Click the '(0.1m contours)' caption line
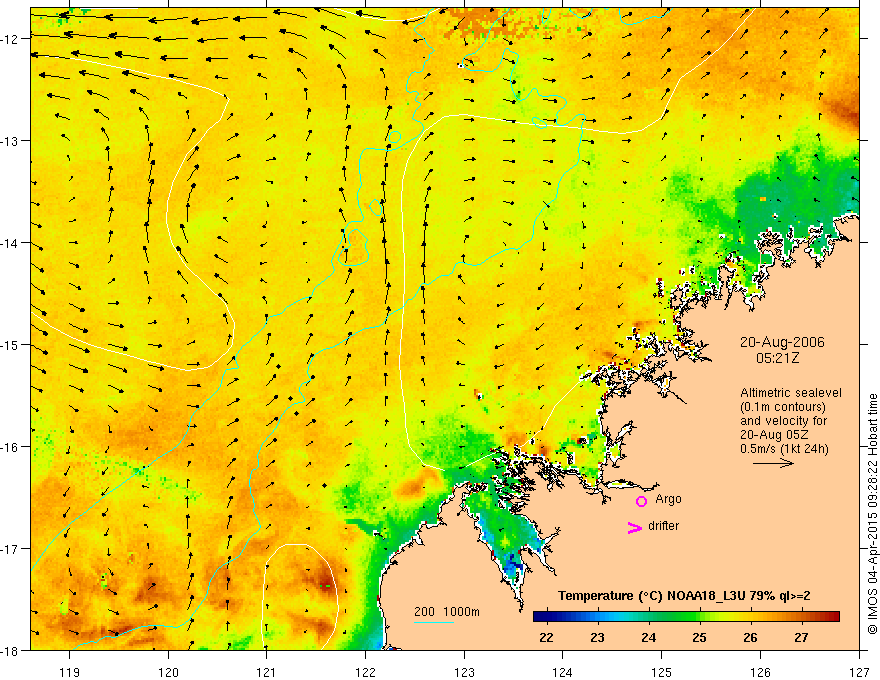Viewport: 880px width, 680px height. [x=783, y=407]
